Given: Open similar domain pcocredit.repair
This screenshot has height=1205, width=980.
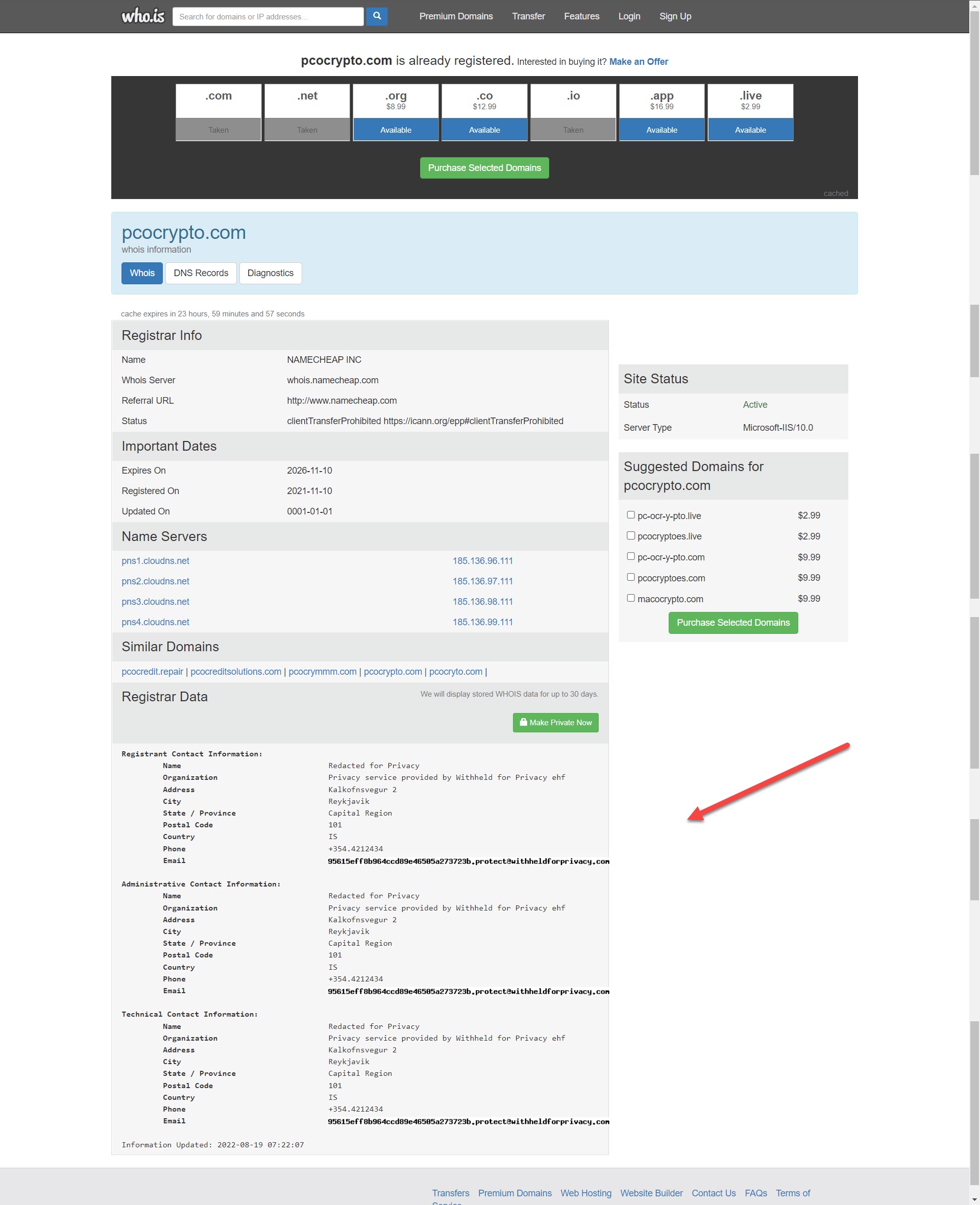Looking at the screenshot, I should 153,672.
